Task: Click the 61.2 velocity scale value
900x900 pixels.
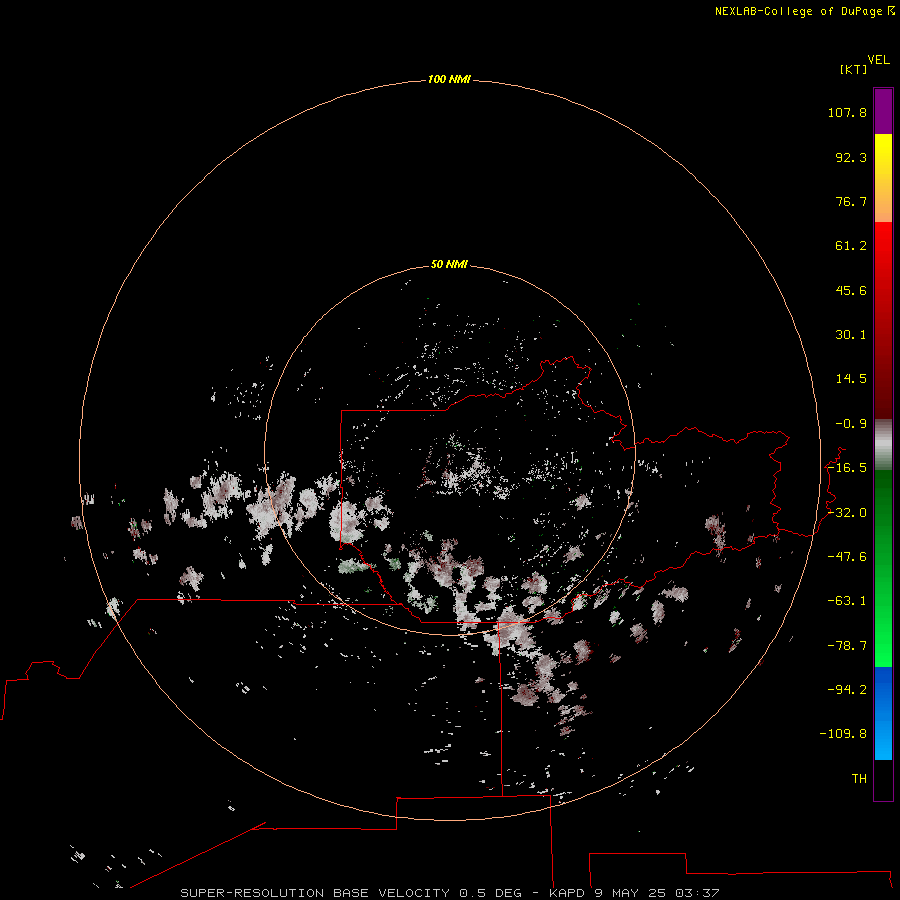Action: (851, 246)
